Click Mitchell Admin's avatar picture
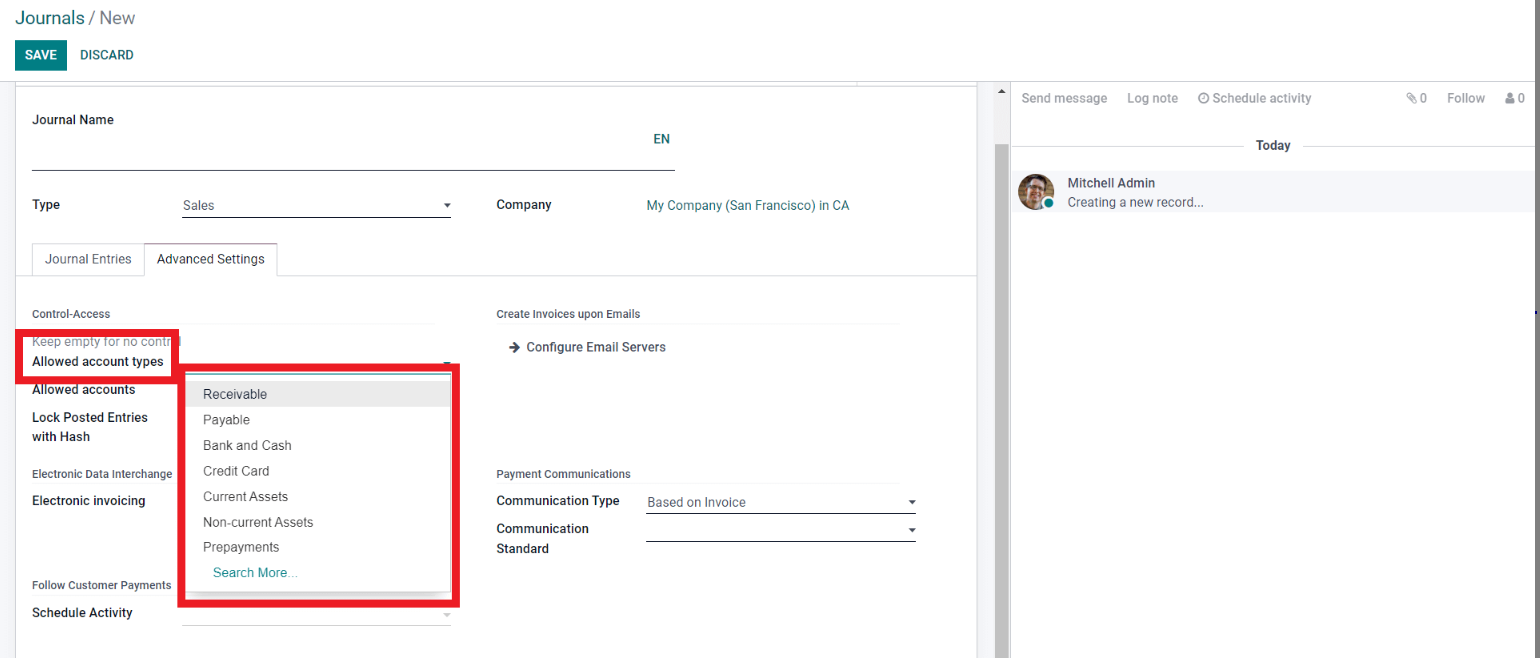The width and height of the screenshot is (1540, 658). pyautogui.click(x=1036, y=192)
